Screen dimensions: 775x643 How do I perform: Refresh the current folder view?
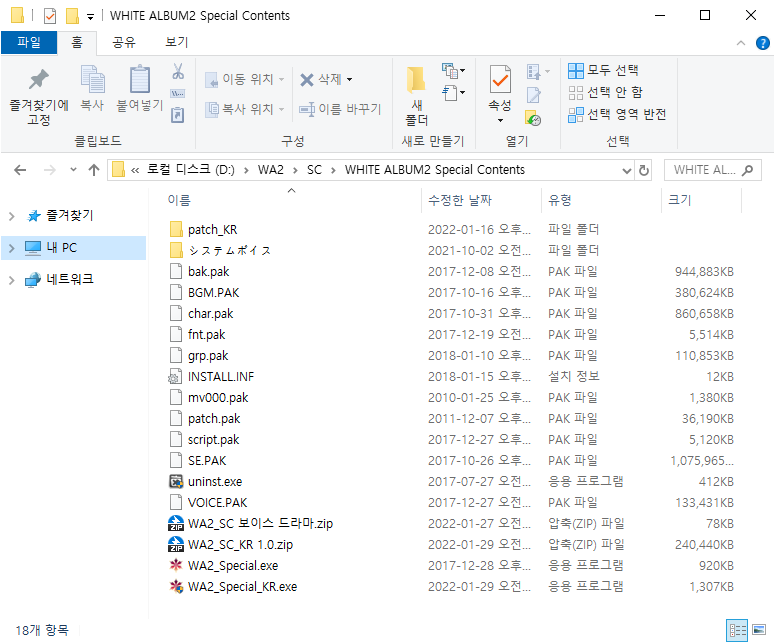coord(644,170)
